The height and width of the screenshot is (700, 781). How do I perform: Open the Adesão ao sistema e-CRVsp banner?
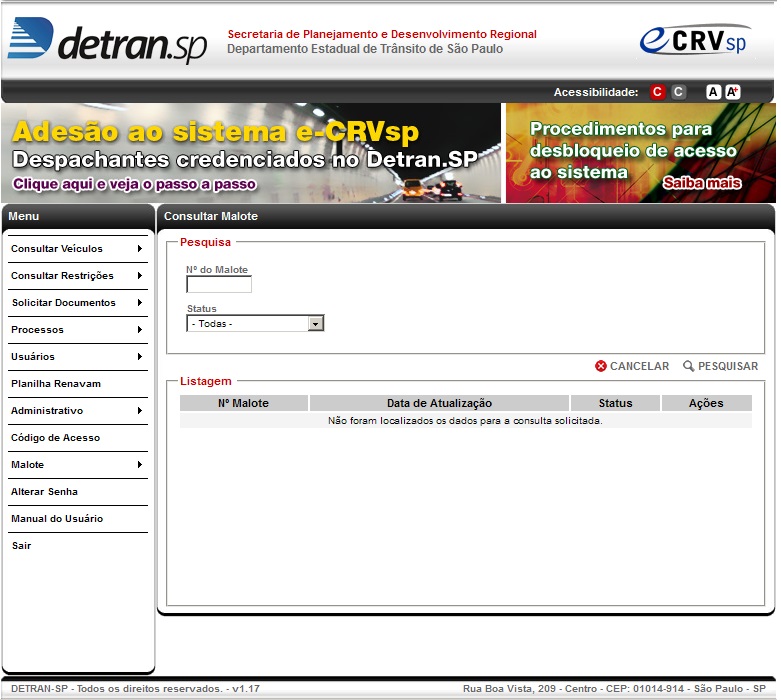tap(251, 152)
